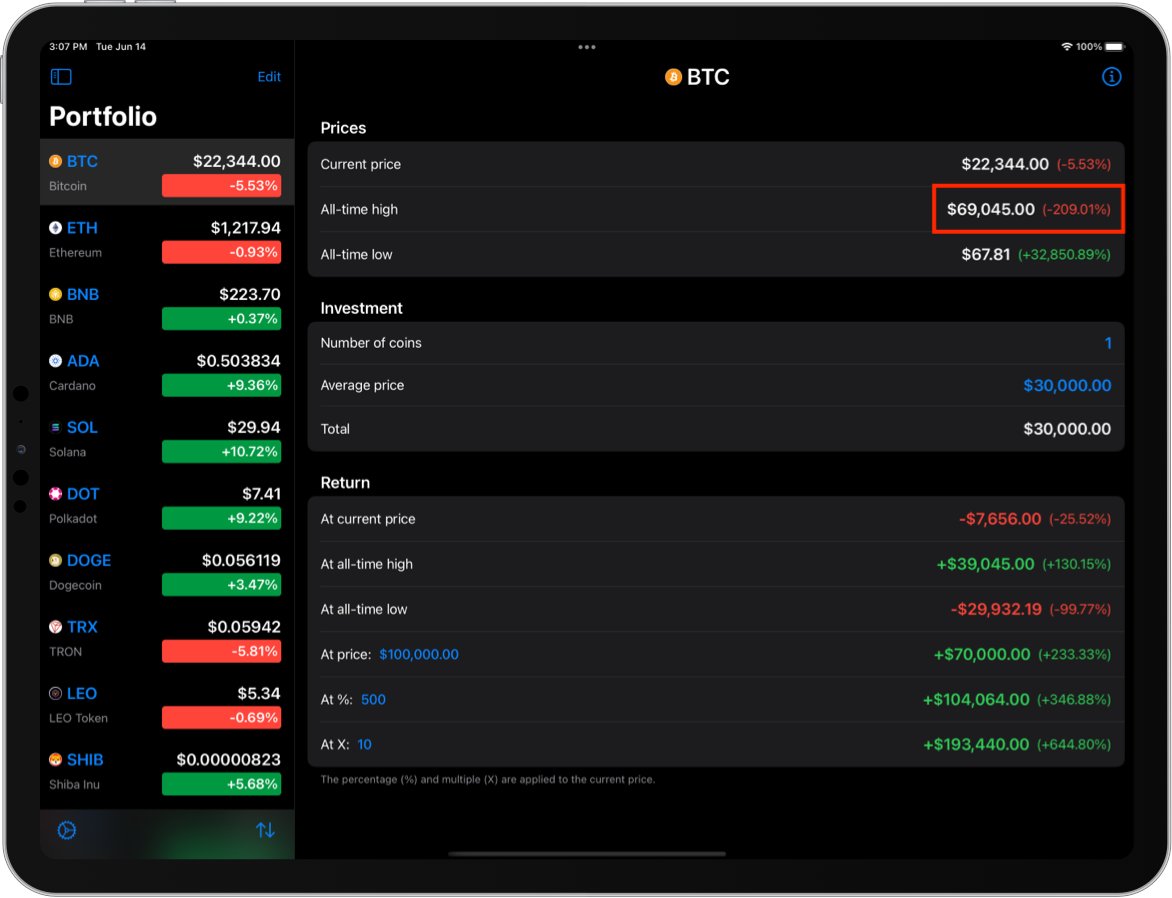This screenshot has width=1172, height=898.
Task: Edit the Number of coins value 1
Action: point(1108,343)
